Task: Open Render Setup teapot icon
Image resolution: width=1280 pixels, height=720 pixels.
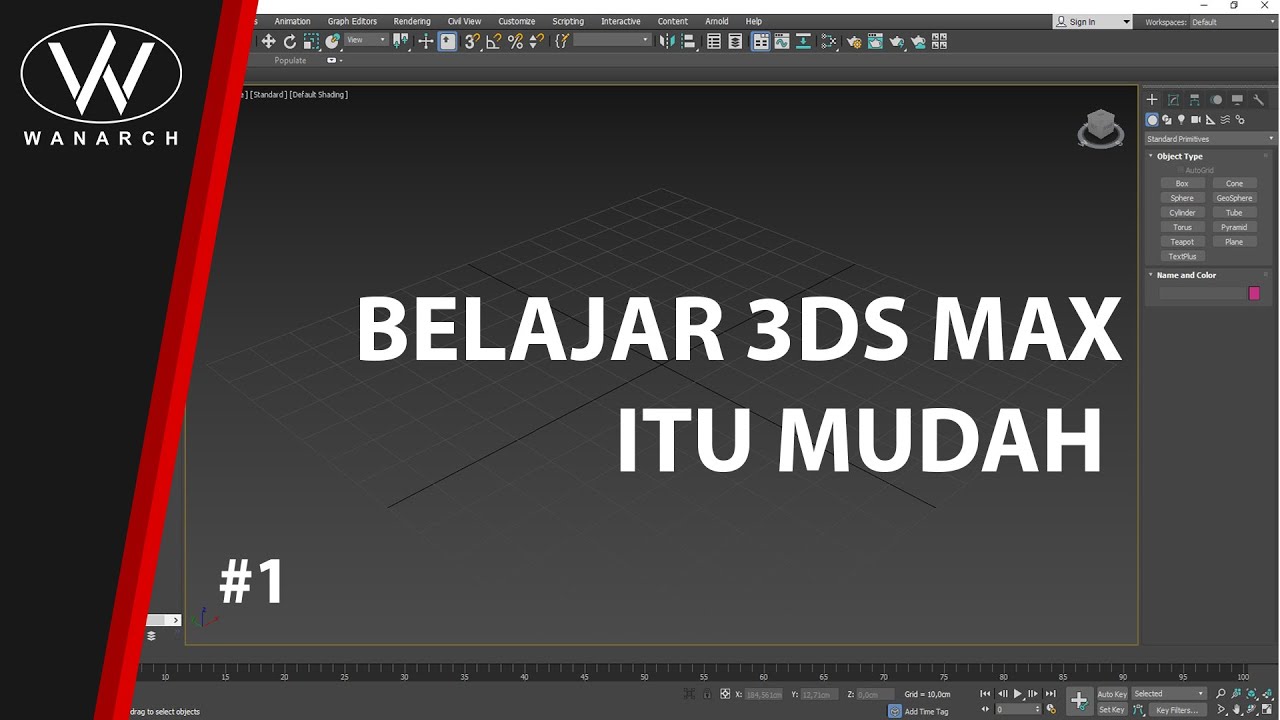Action: point(854,41)
